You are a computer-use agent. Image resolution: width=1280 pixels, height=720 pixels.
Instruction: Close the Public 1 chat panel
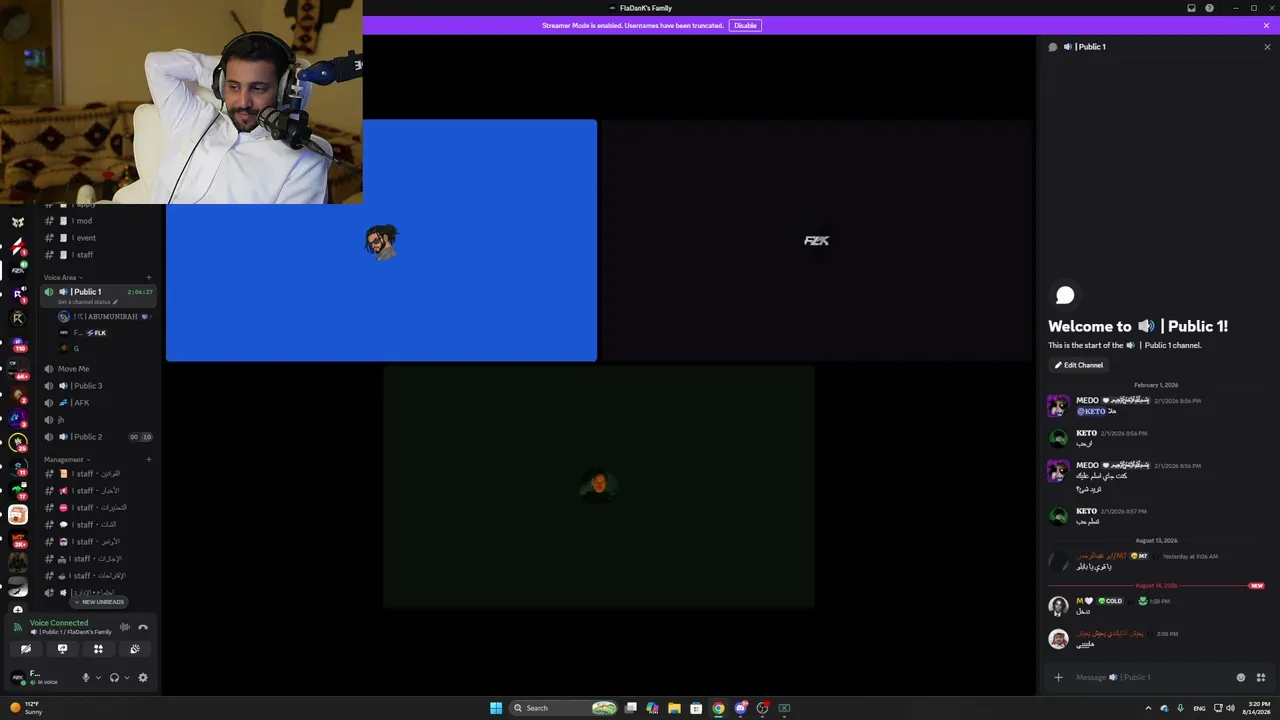1267,47
